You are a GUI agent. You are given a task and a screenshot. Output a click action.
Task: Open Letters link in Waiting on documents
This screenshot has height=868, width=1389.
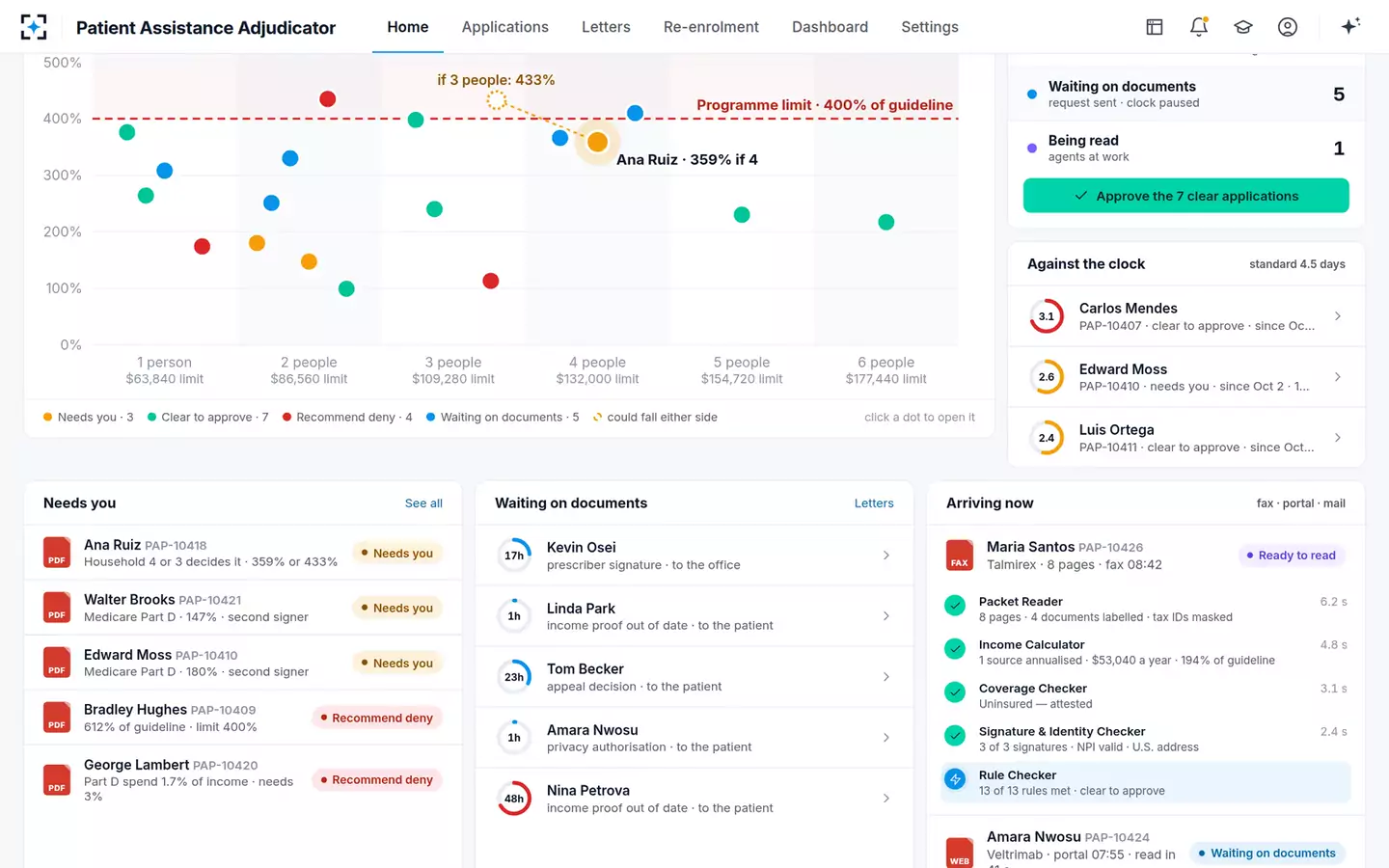[x=874, y=503]
